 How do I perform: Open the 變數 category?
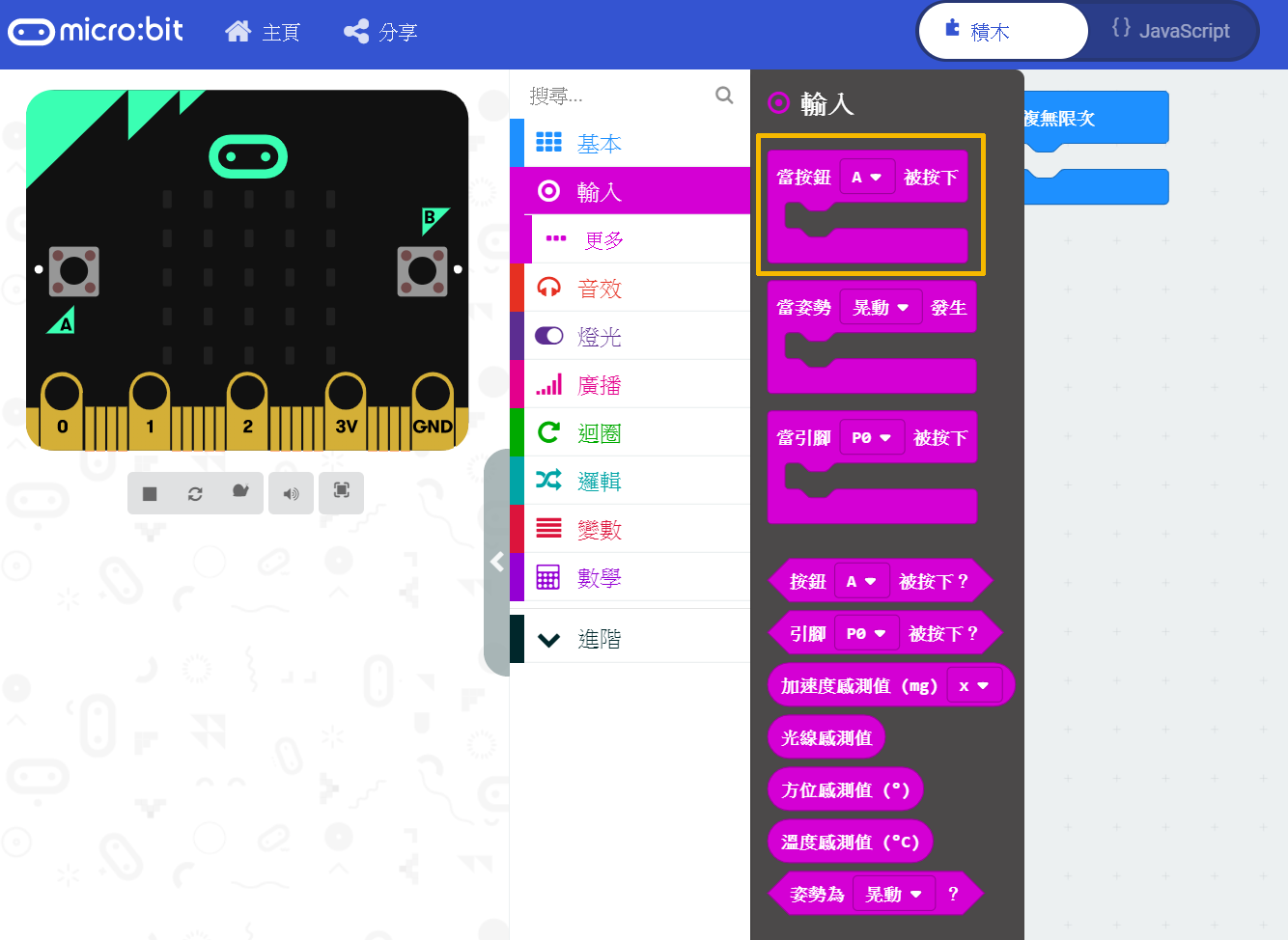click(x=630, y=529)
